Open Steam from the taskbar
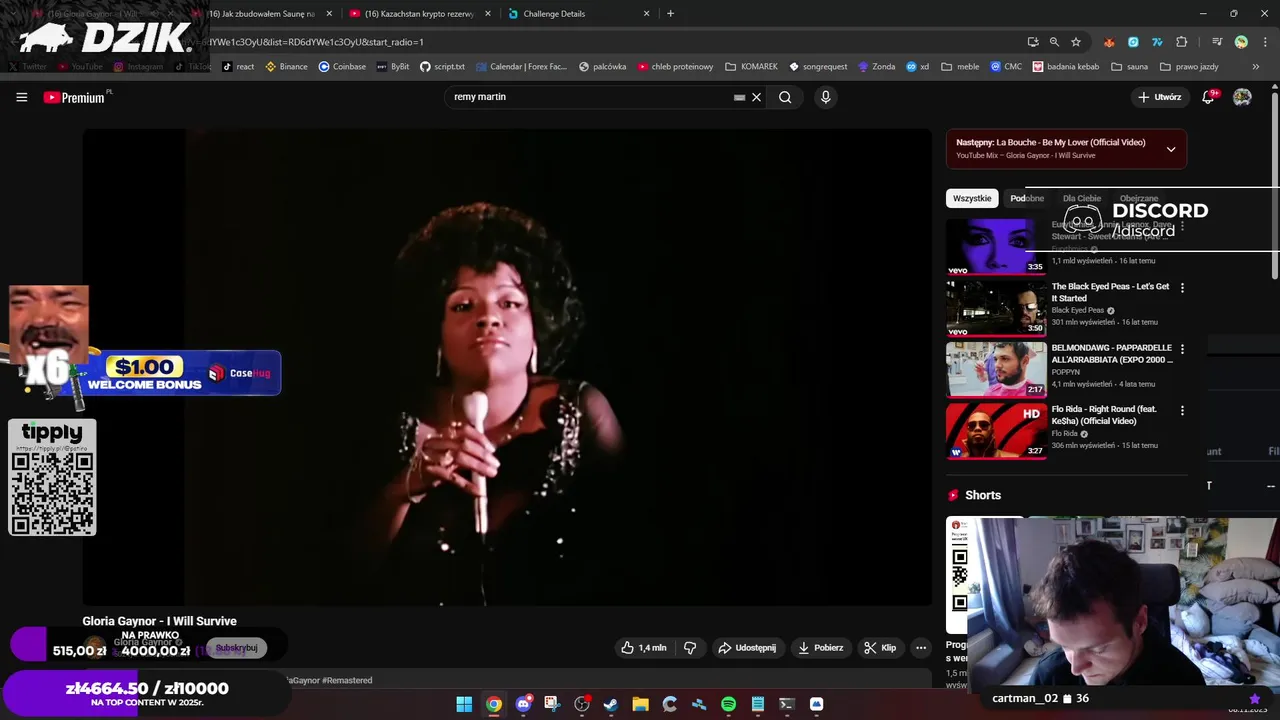This screenshot has height=720, width=1280. 611,704
